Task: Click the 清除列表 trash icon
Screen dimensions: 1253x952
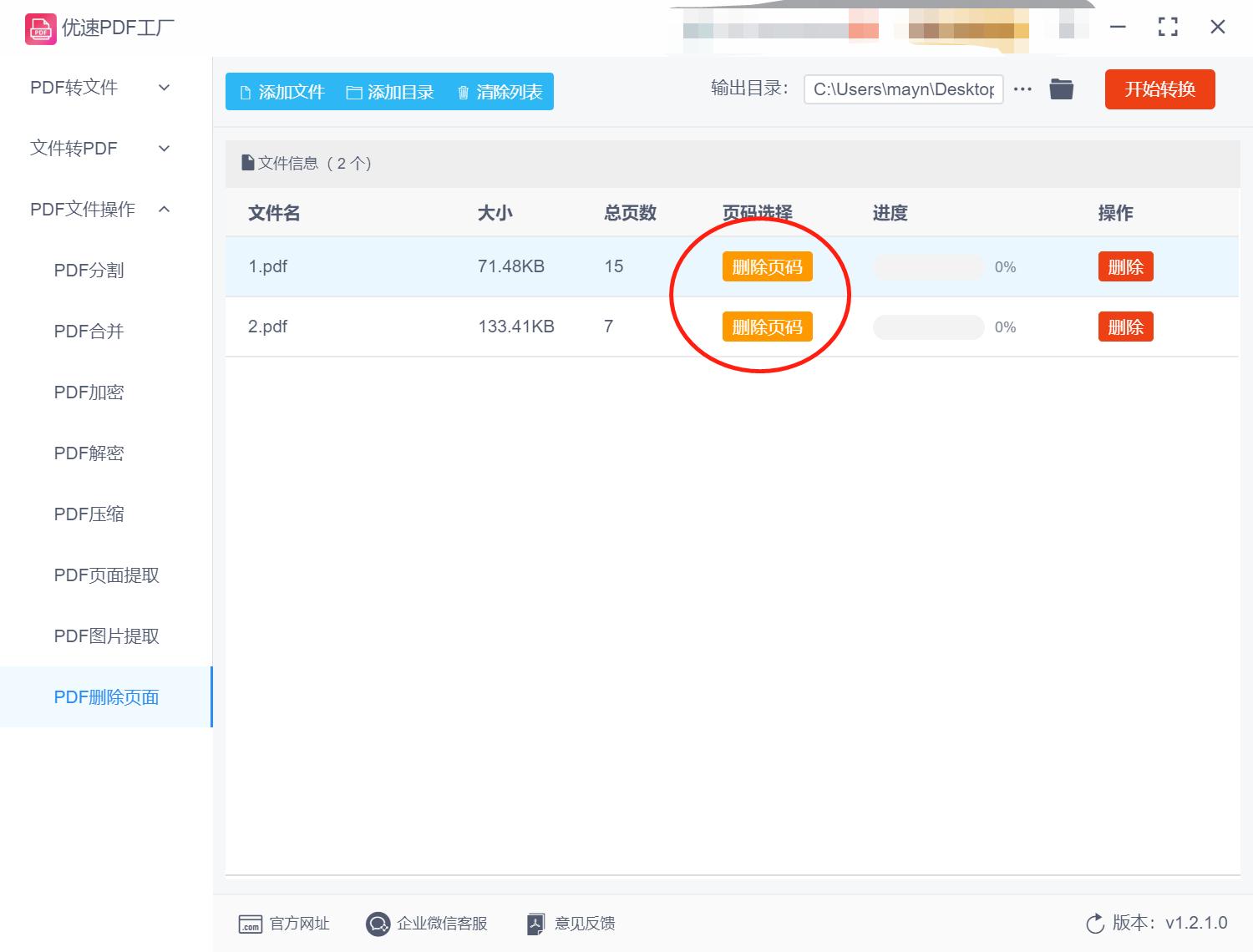Action: tap(464, 92)
